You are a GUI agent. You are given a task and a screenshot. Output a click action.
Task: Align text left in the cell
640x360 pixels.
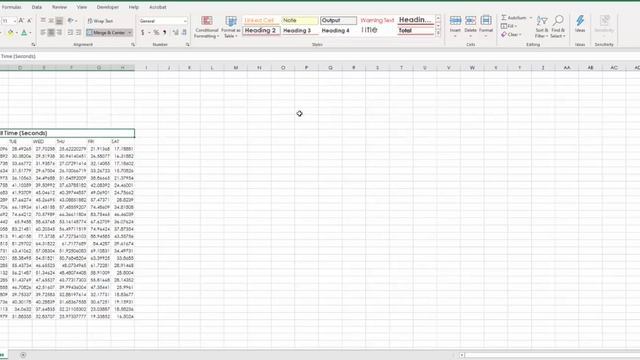click(x=43, y=32)
